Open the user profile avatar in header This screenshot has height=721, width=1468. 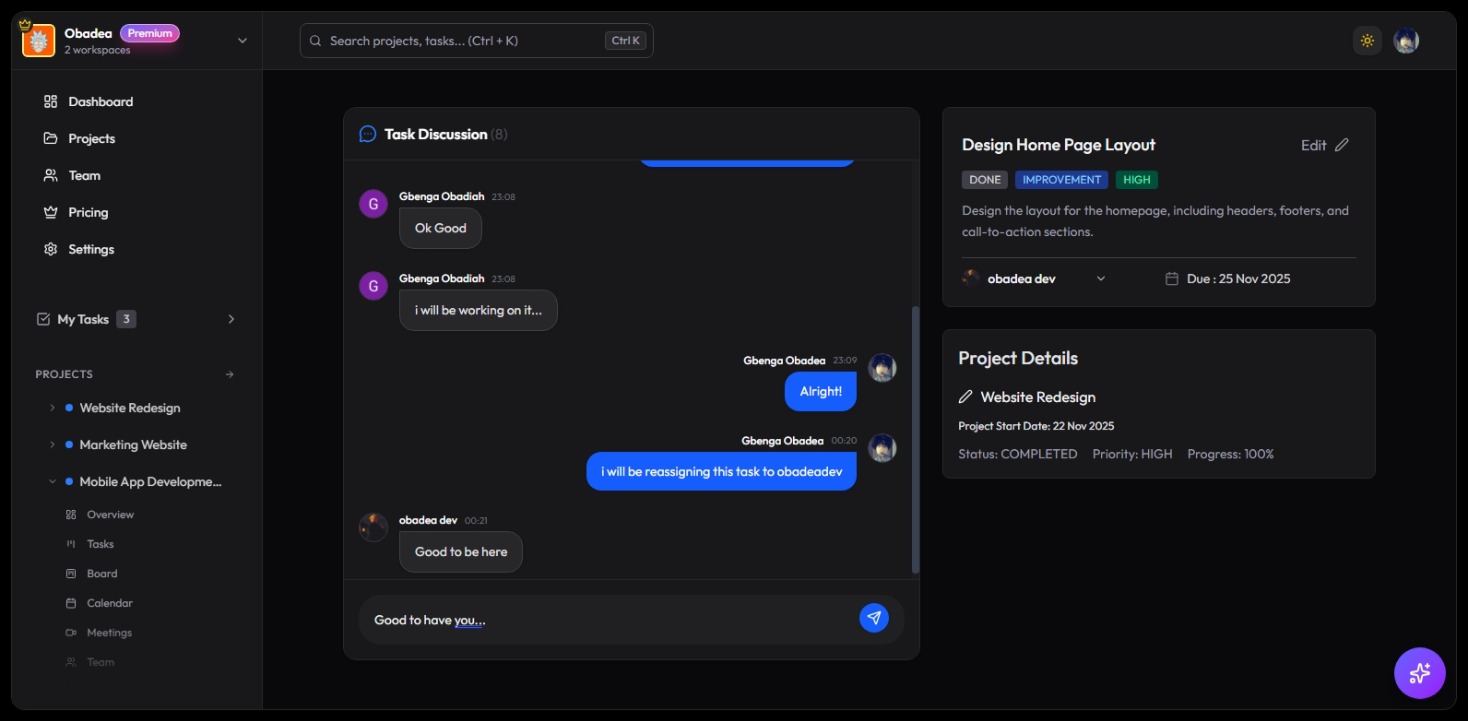[x=1406, y=41]
